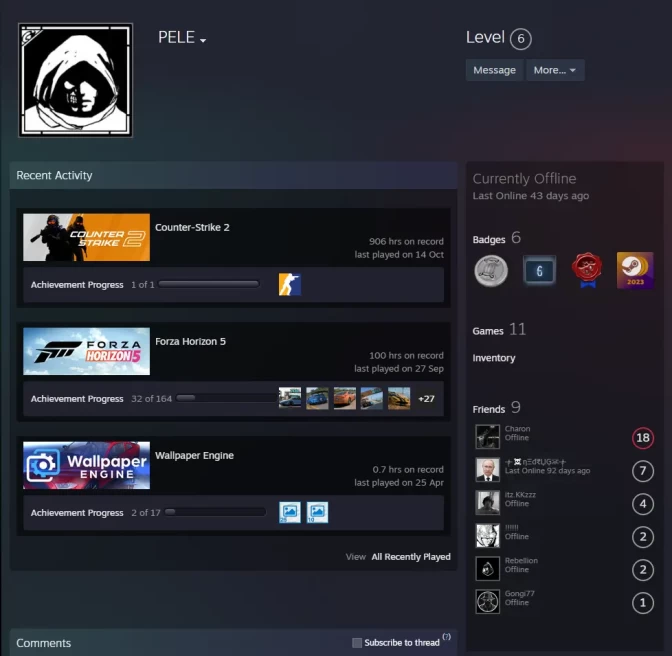Click the Forza Horizon 5 banner image
The image size is (672, 656).
point(87,351)
